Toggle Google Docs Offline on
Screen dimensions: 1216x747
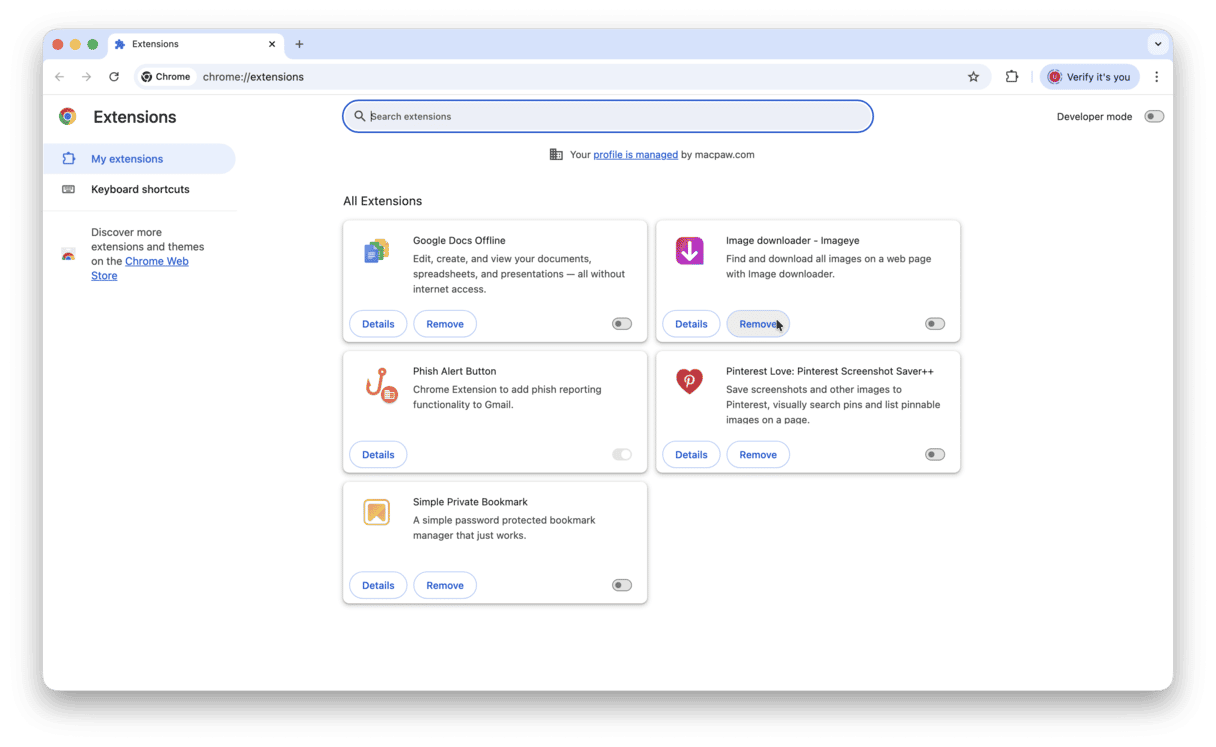coord(621,323)
